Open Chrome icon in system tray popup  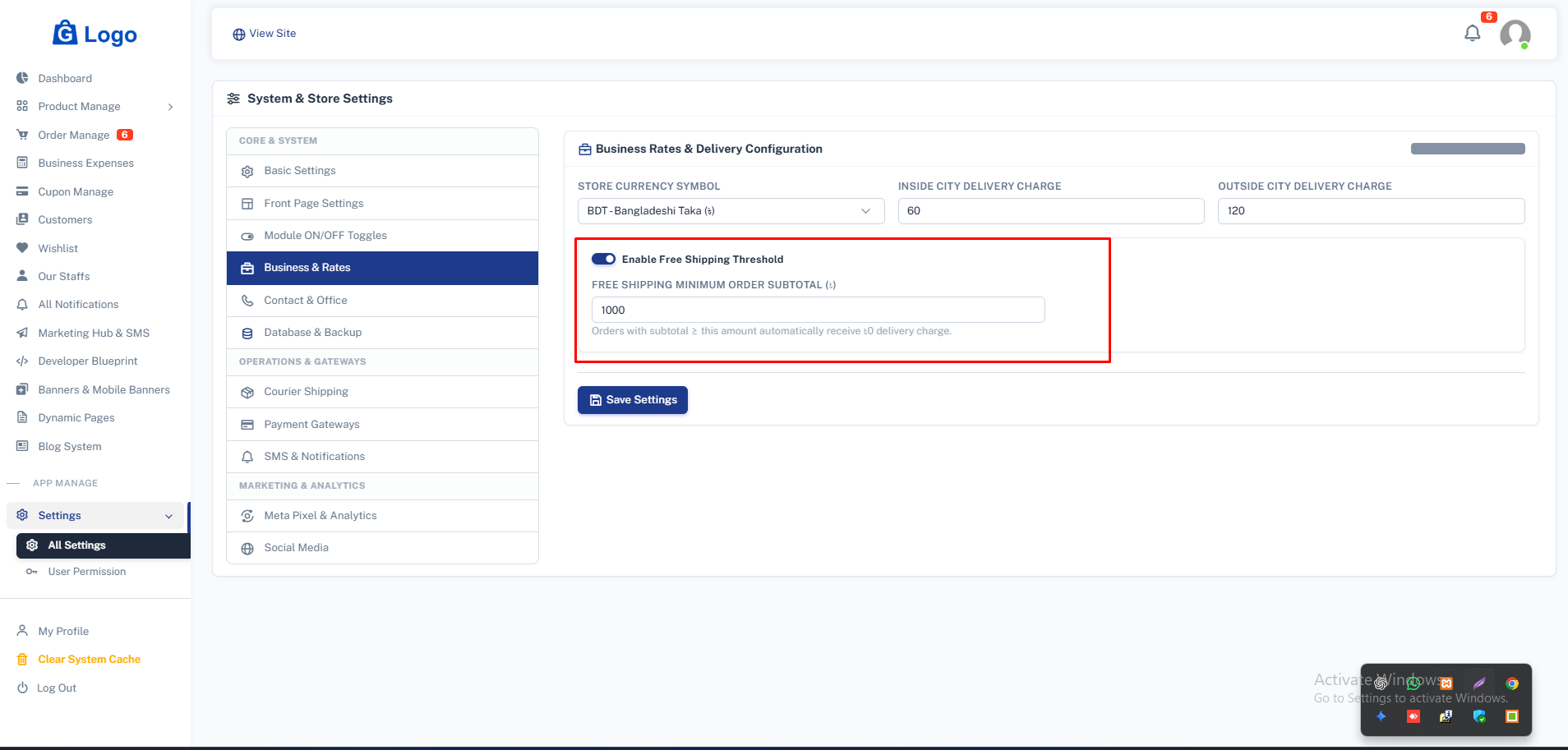1511,683
